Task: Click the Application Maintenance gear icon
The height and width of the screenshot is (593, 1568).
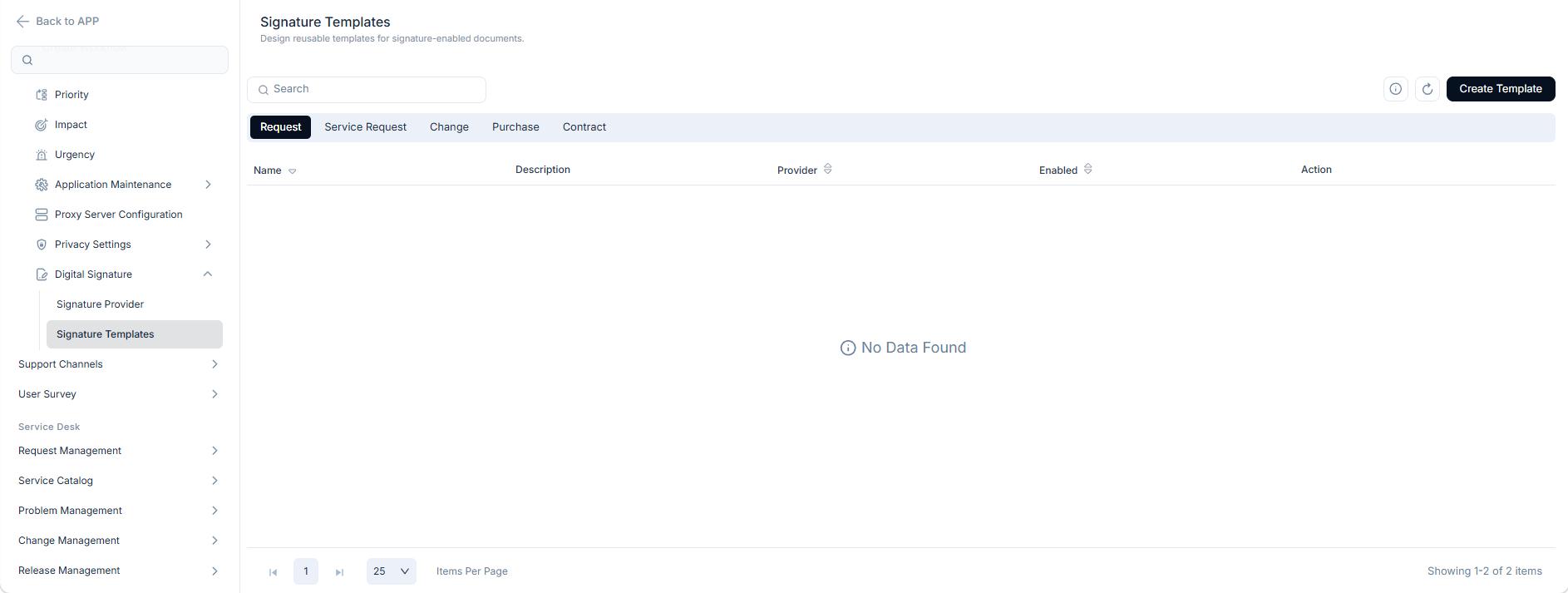Action: tap(42, 185)
